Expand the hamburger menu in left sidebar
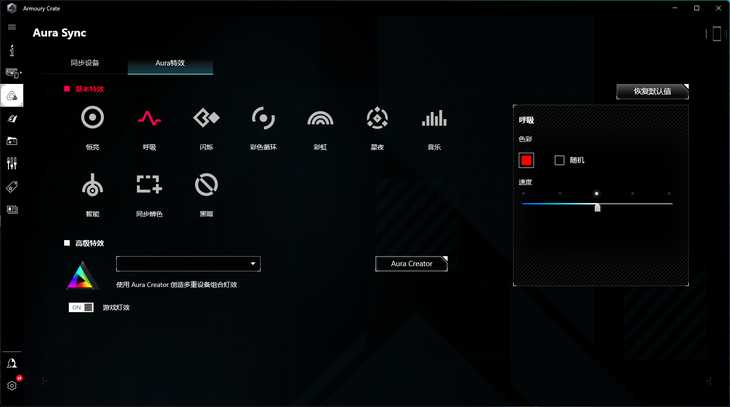This screenshot has height=407, width=730. pos(12,27)
